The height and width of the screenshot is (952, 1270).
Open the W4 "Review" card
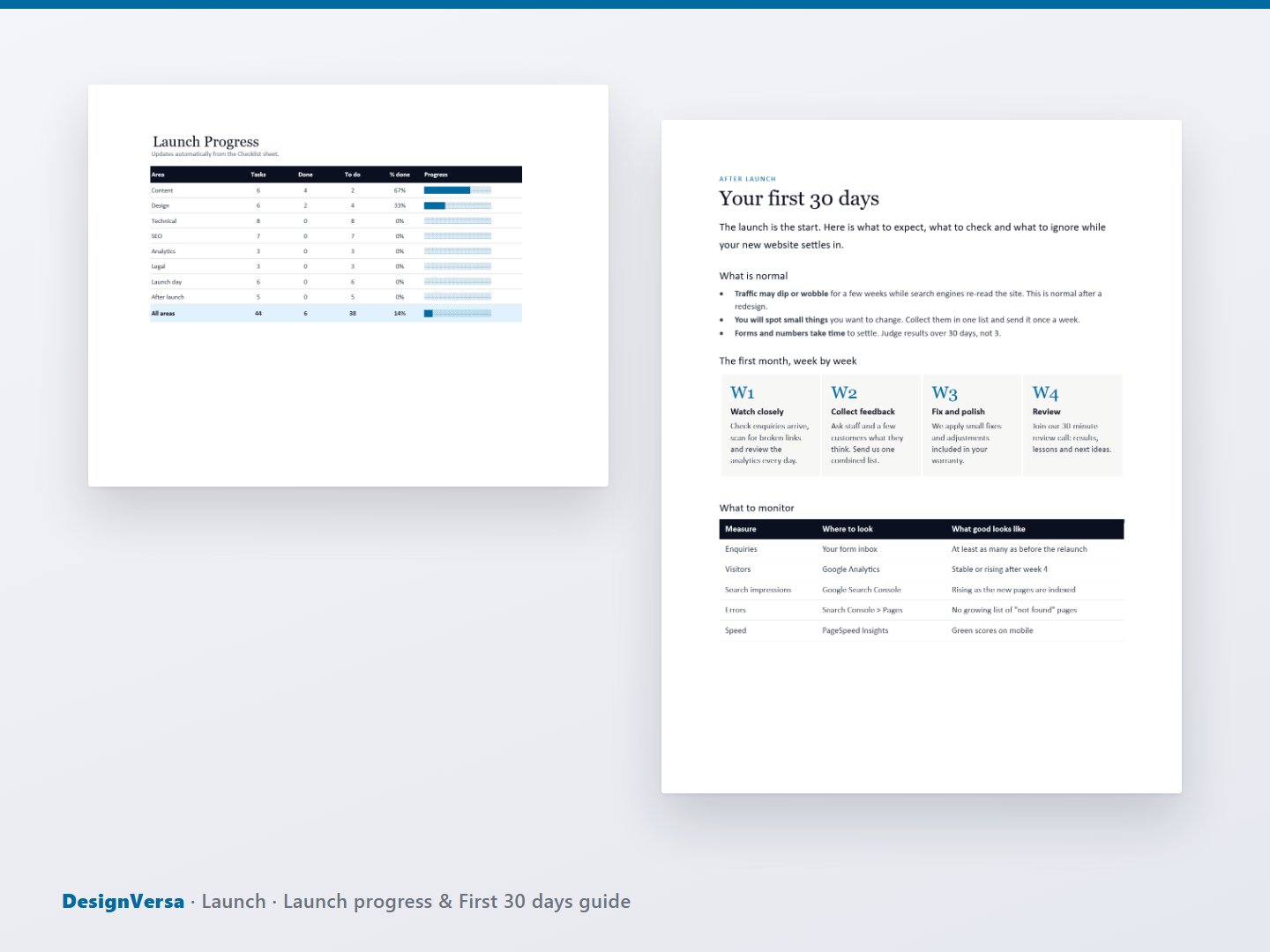1072,426
